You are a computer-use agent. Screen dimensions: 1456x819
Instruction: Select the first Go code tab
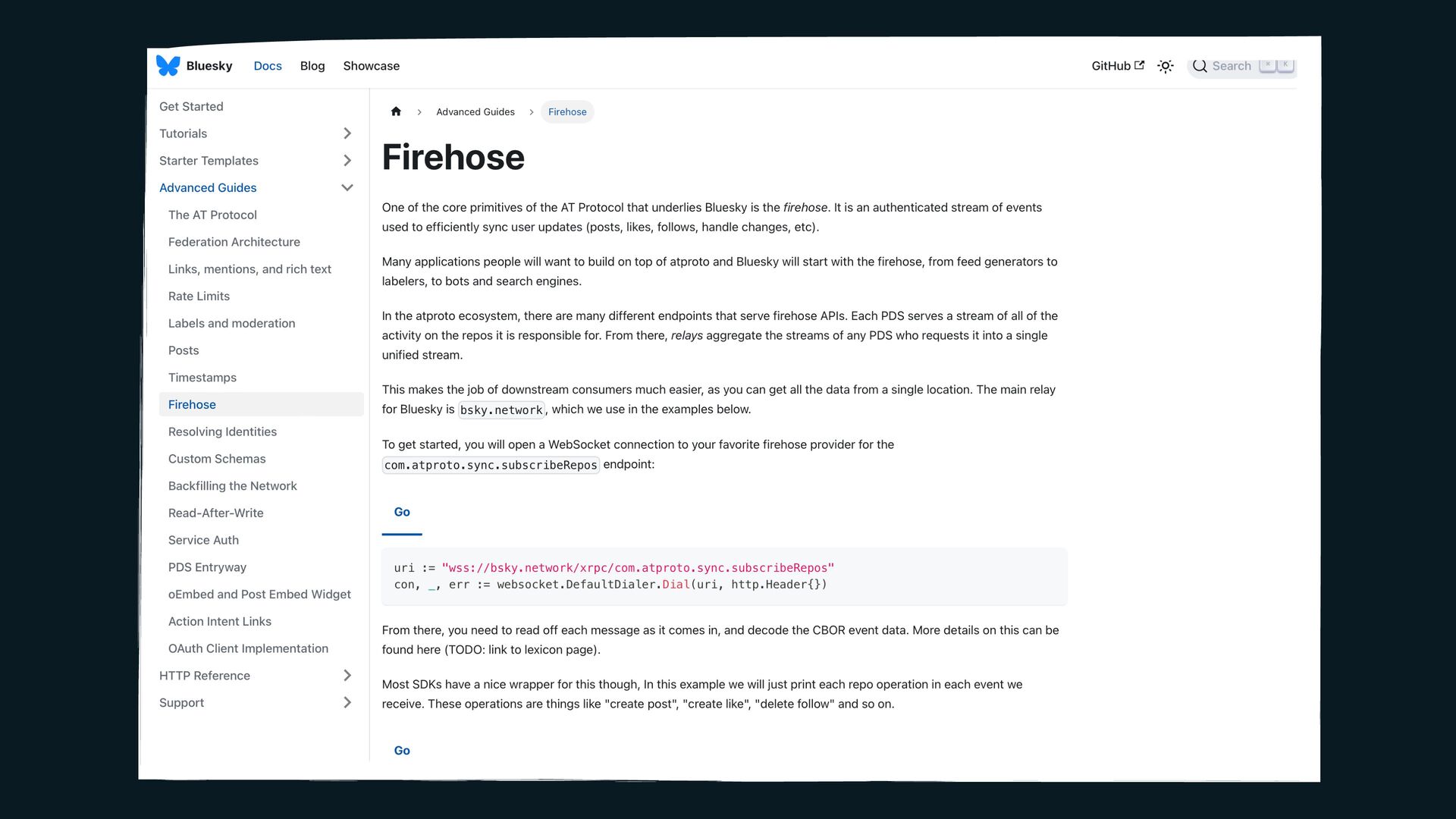coord(402,513)
